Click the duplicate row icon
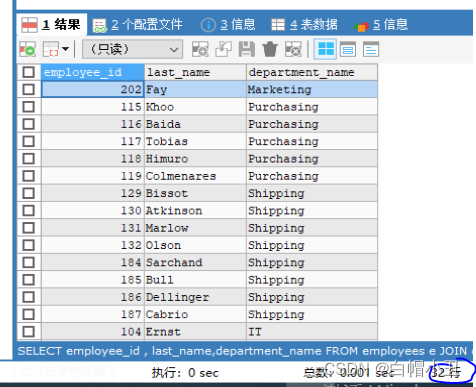 223,49
